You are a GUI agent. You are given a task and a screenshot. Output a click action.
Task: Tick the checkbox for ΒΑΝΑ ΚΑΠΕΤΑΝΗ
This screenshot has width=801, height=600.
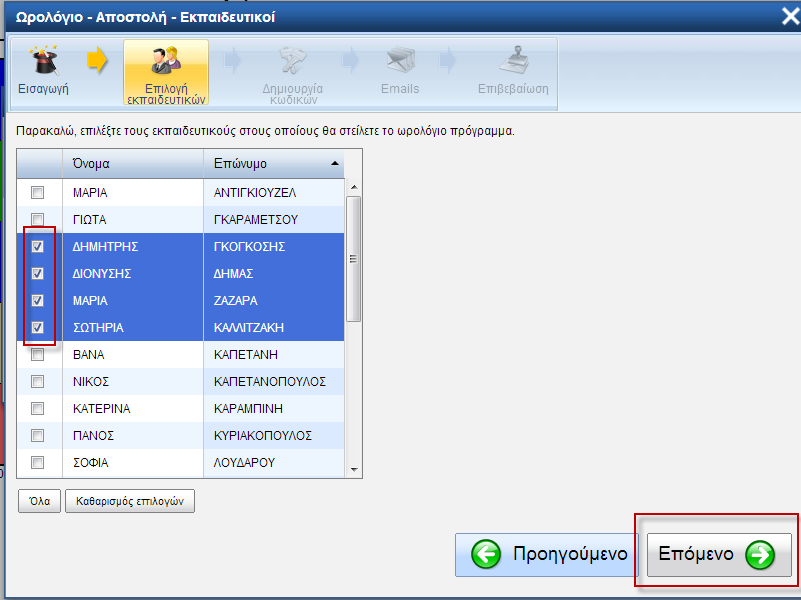pyautogui.click(x=38, y=354)
